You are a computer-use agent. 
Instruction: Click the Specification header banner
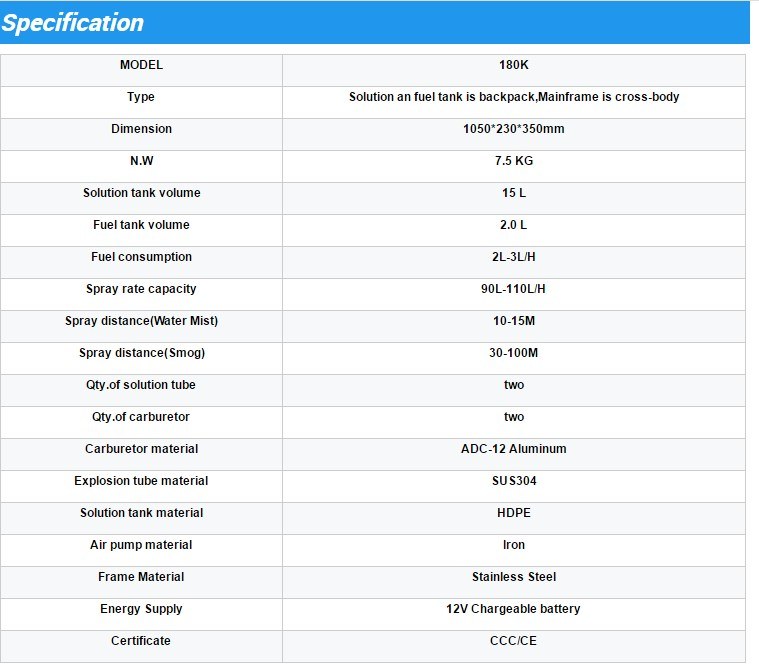point(375,22)
